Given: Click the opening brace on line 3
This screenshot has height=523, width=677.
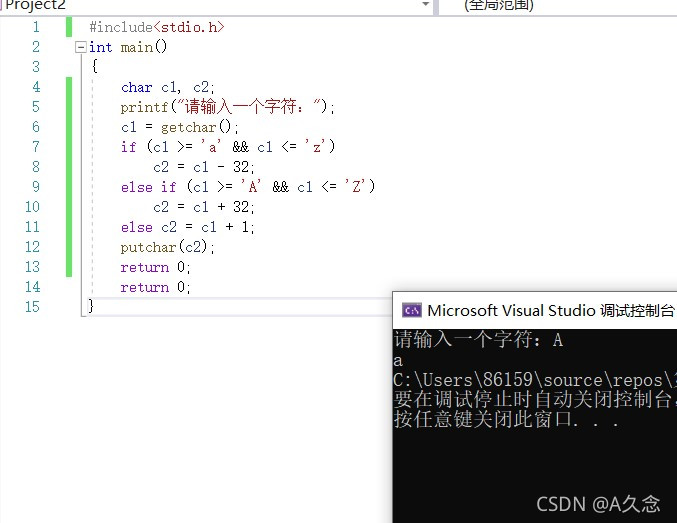Looking at the screenshot, I should coord(95,66).
